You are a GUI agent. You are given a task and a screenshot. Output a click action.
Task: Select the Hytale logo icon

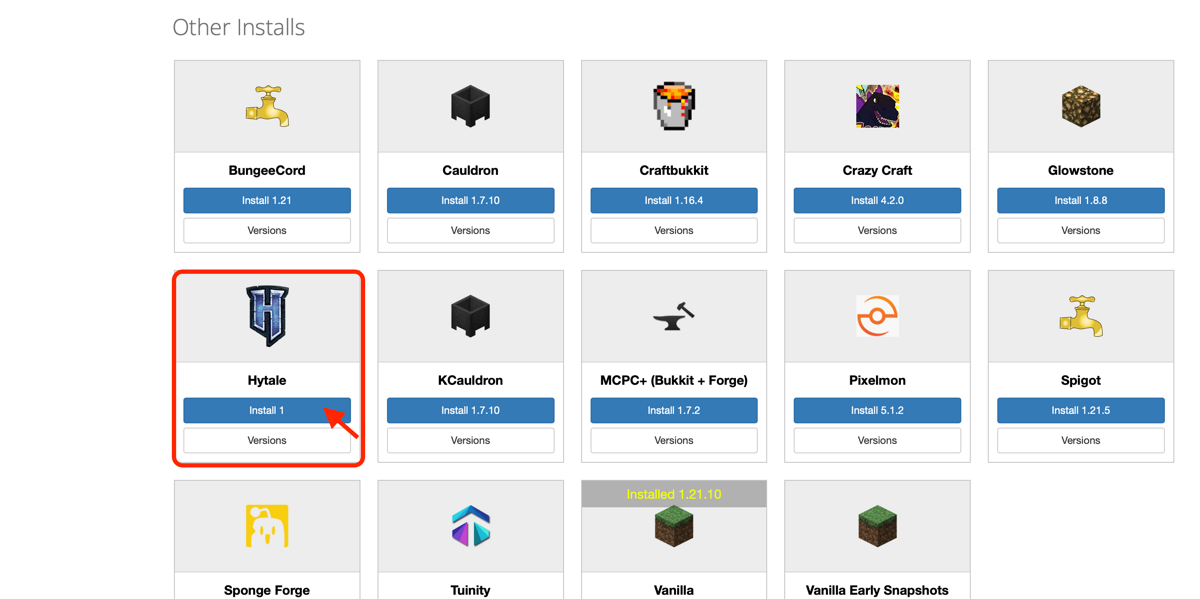[x=267, y=316]
